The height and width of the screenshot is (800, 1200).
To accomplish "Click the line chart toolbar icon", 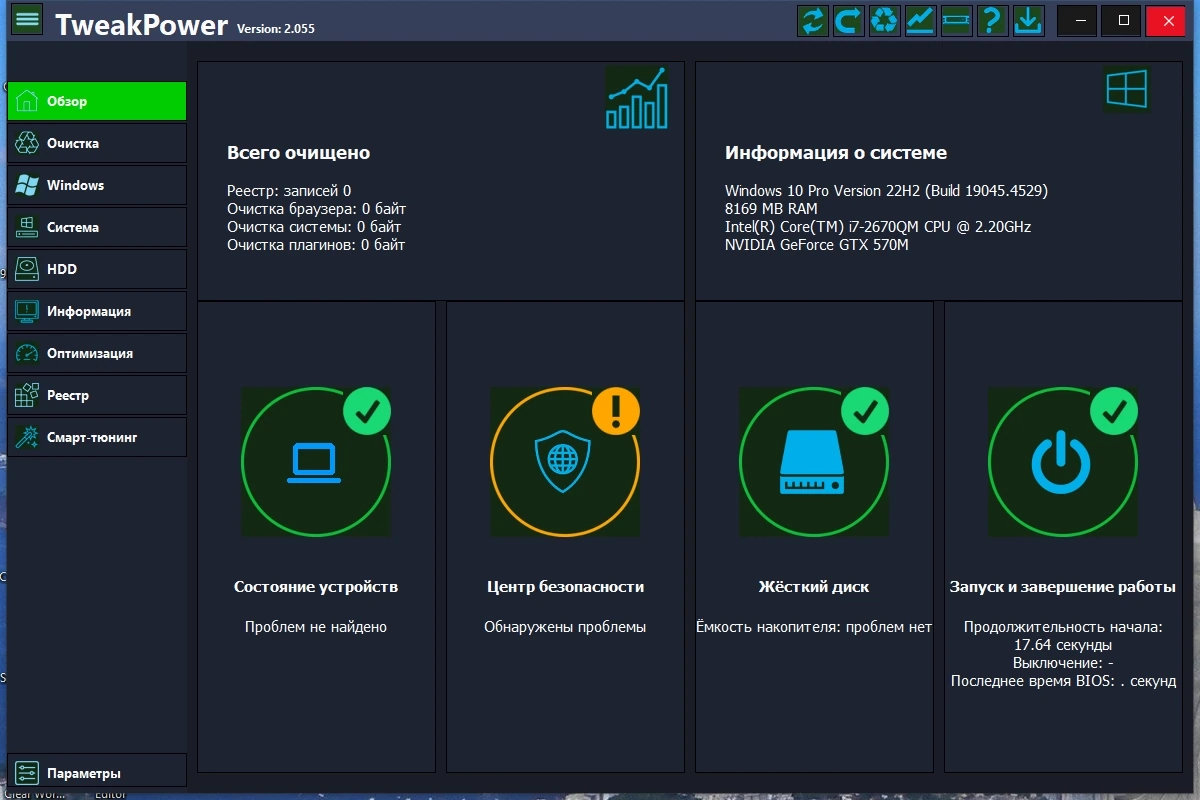I will [x=921, y=20].
